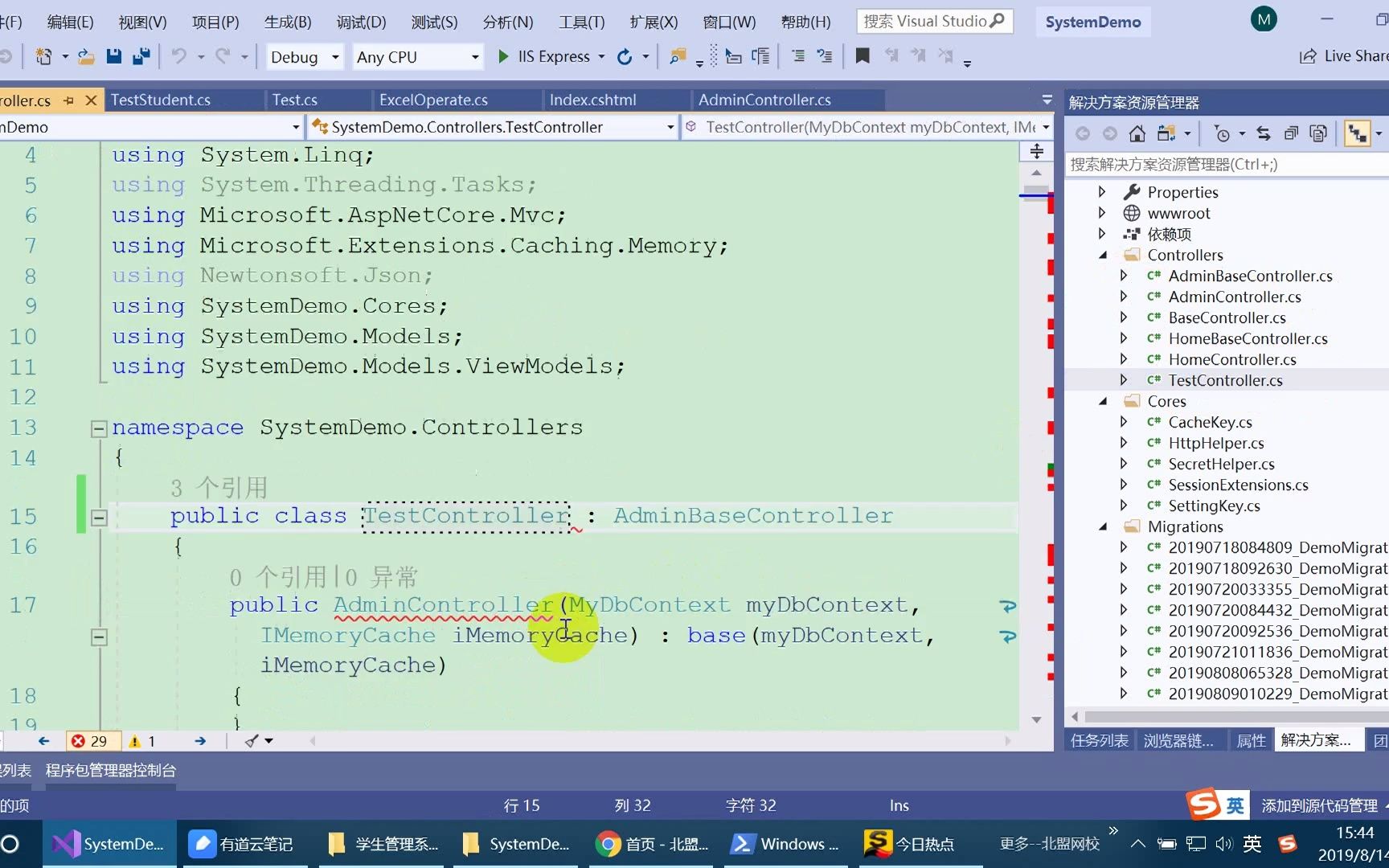
Task: Click the code cleanup broom icon
Action: coord(252,741)
